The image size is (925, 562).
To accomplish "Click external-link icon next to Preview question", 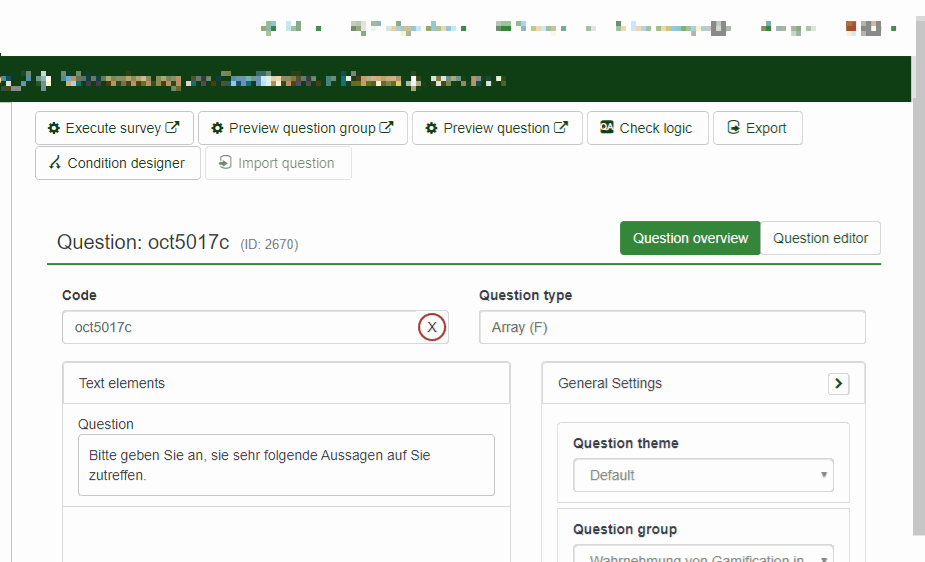I will tap(561, 127).
